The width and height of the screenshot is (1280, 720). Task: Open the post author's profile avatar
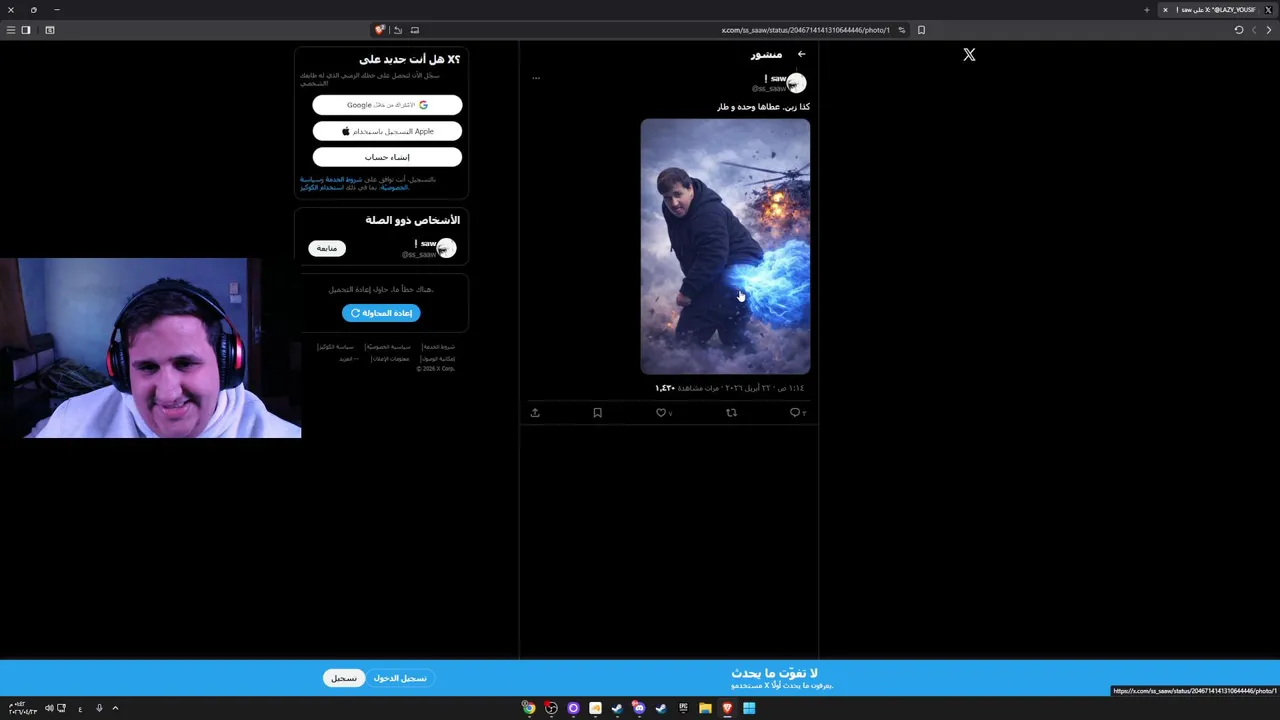tap(796, 83)
